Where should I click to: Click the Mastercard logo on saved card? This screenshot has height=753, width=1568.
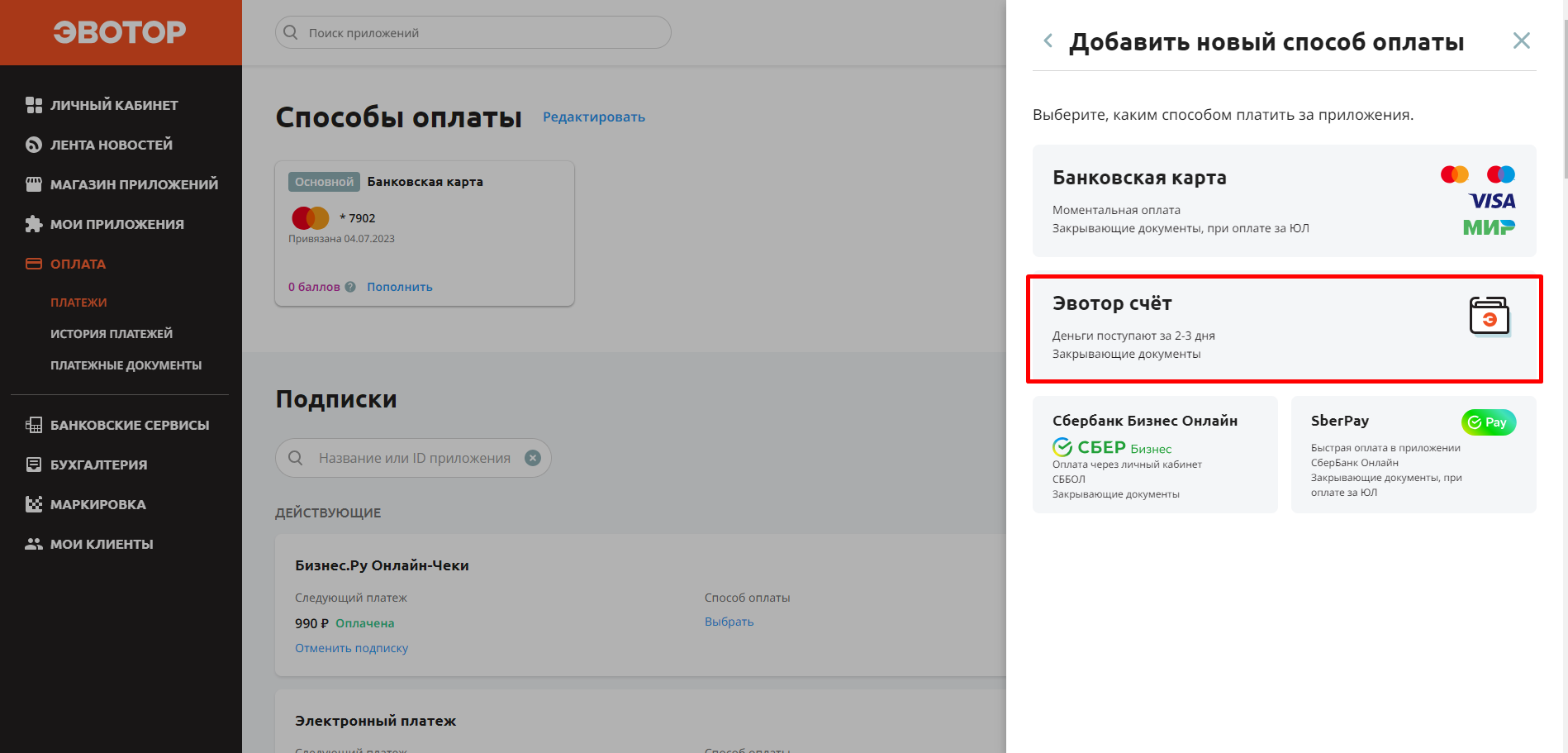(x=311, y=218)
